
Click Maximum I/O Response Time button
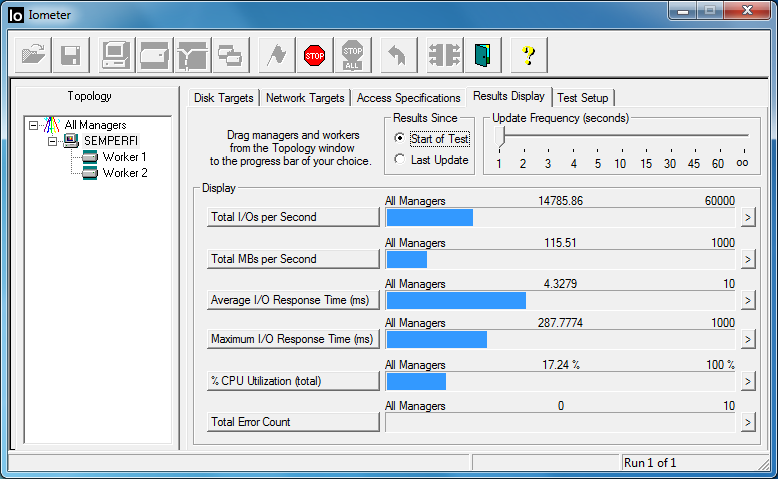pyautogui.click(x=293, y=339)
